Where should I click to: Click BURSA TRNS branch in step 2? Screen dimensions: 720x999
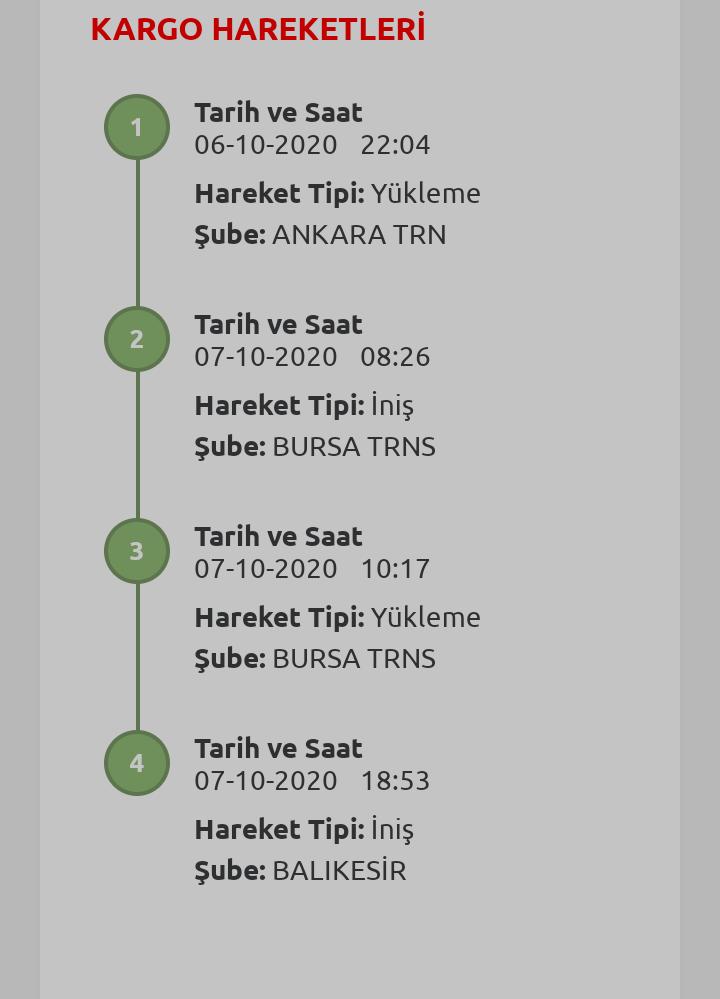[x=354, y=447]
